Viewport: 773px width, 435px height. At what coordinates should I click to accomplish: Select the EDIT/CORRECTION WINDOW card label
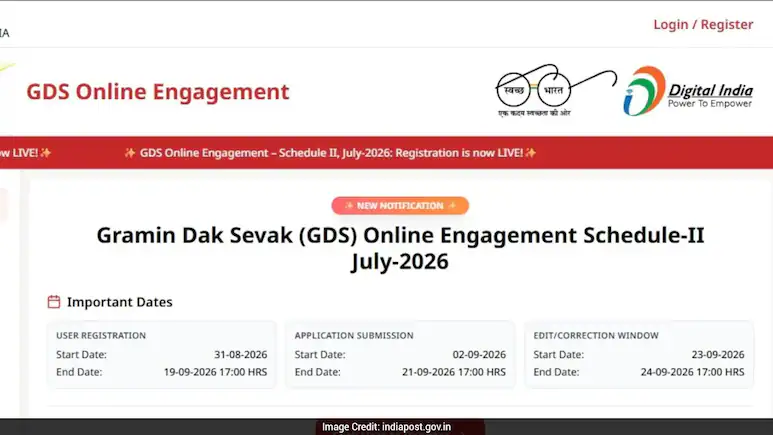(596, 335)
